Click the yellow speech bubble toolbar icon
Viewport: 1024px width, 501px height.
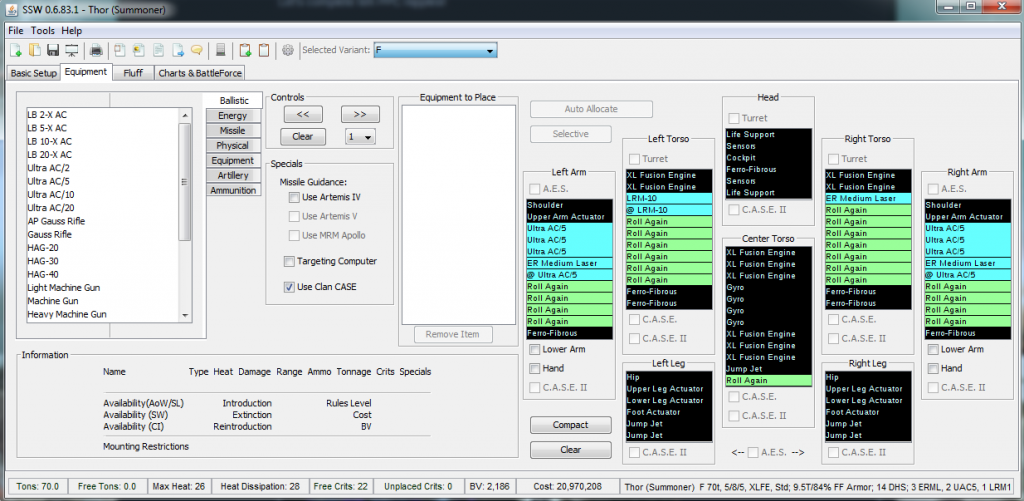click(197, 50)
